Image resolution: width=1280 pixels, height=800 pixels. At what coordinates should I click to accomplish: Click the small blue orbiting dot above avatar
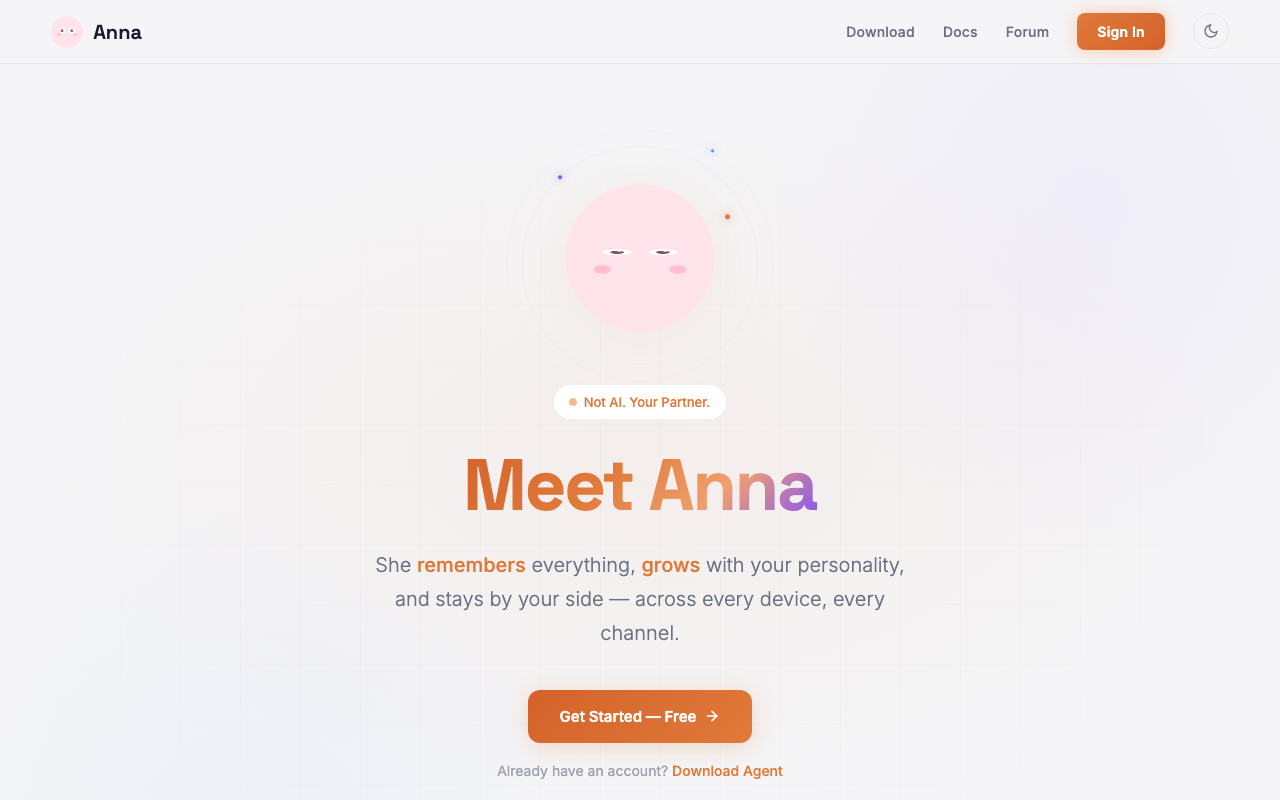712,151
